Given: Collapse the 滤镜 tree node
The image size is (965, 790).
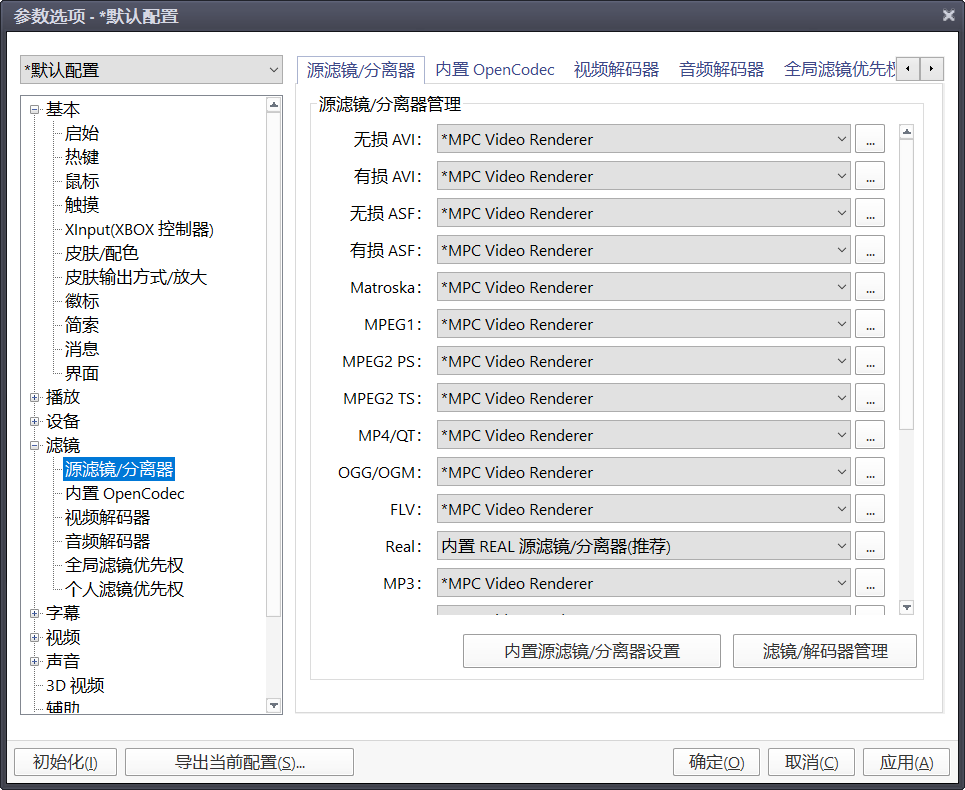Looking at the screenshot, I should coord(35,445).
